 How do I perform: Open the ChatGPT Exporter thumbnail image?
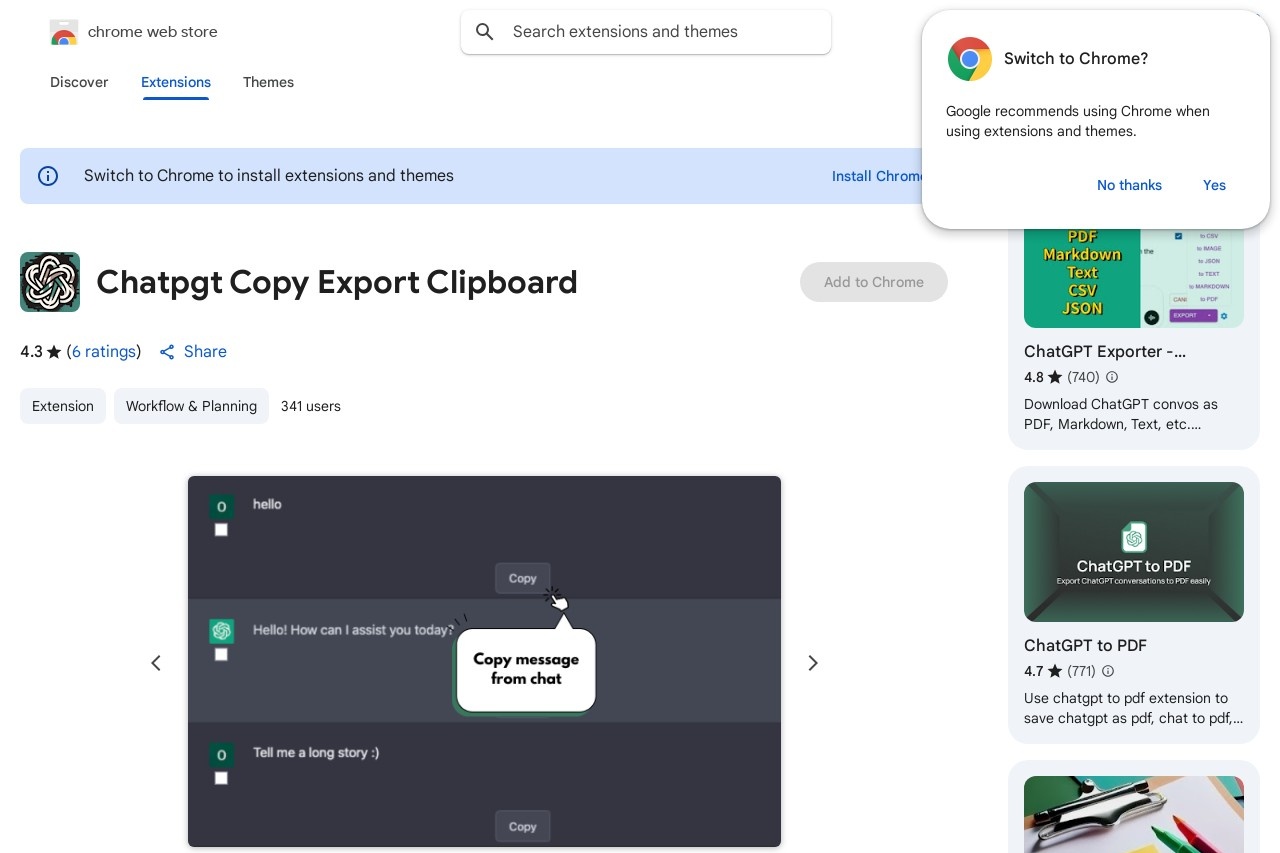tap(1134, 277)
